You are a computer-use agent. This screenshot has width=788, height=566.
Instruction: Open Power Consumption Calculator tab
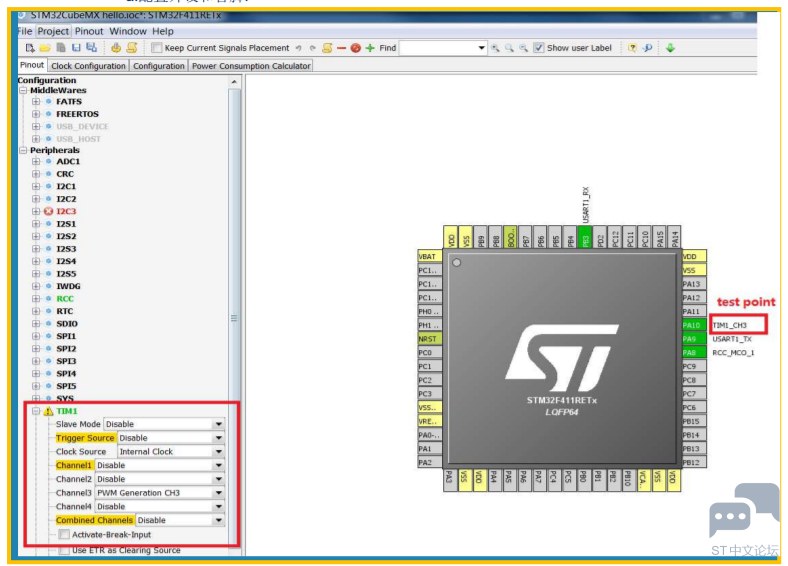point(251,66)
